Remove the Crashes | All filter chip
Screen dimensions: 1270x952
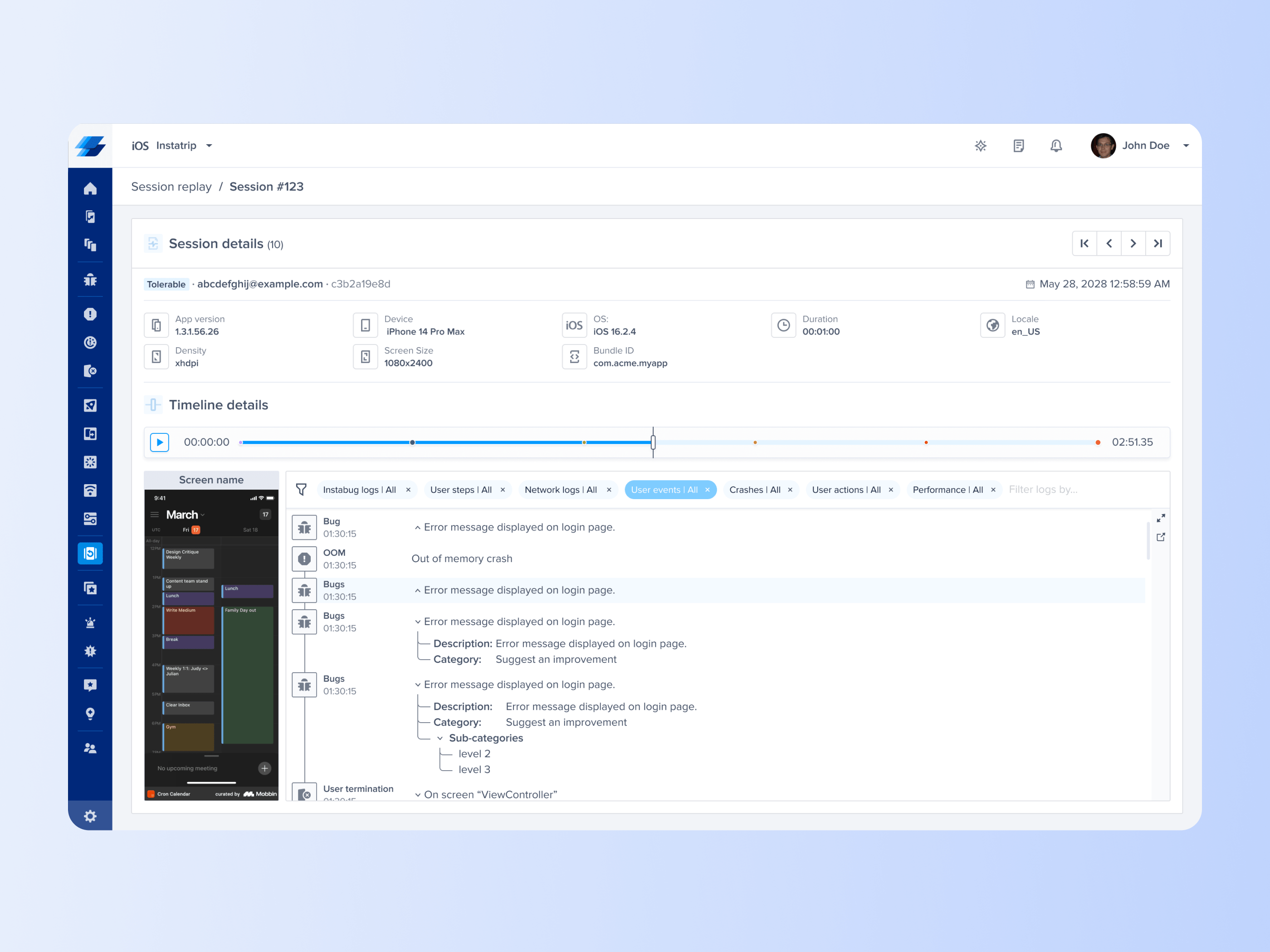tap(791, 490)
